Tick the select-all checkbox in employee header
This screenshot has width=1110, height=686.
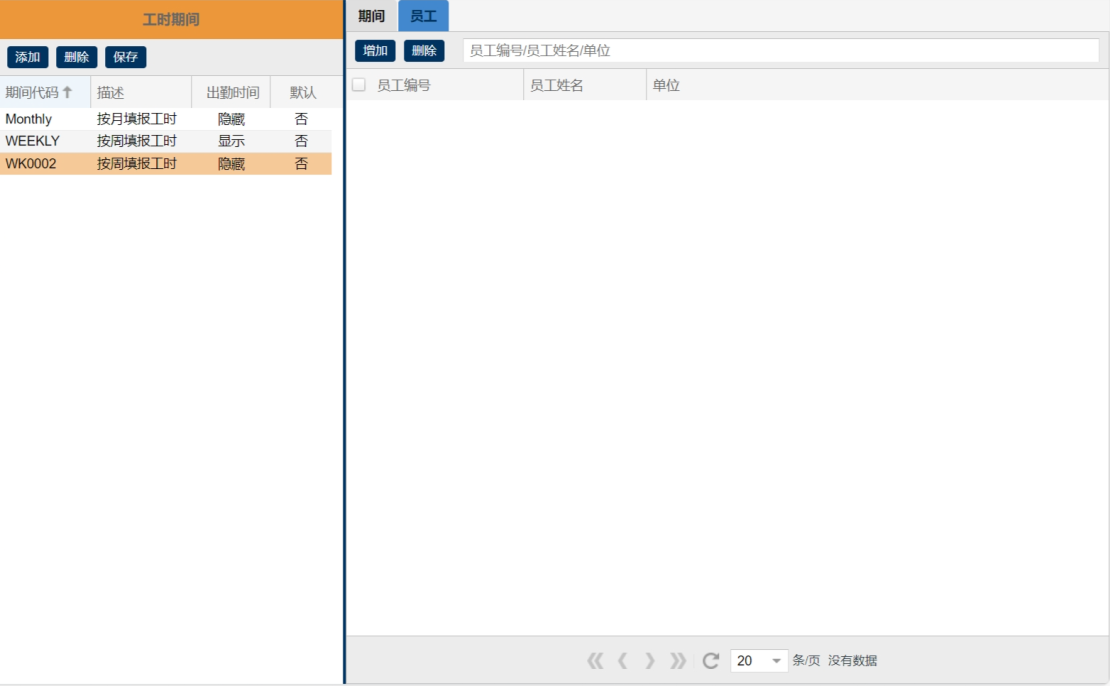(x=359, y=85)
